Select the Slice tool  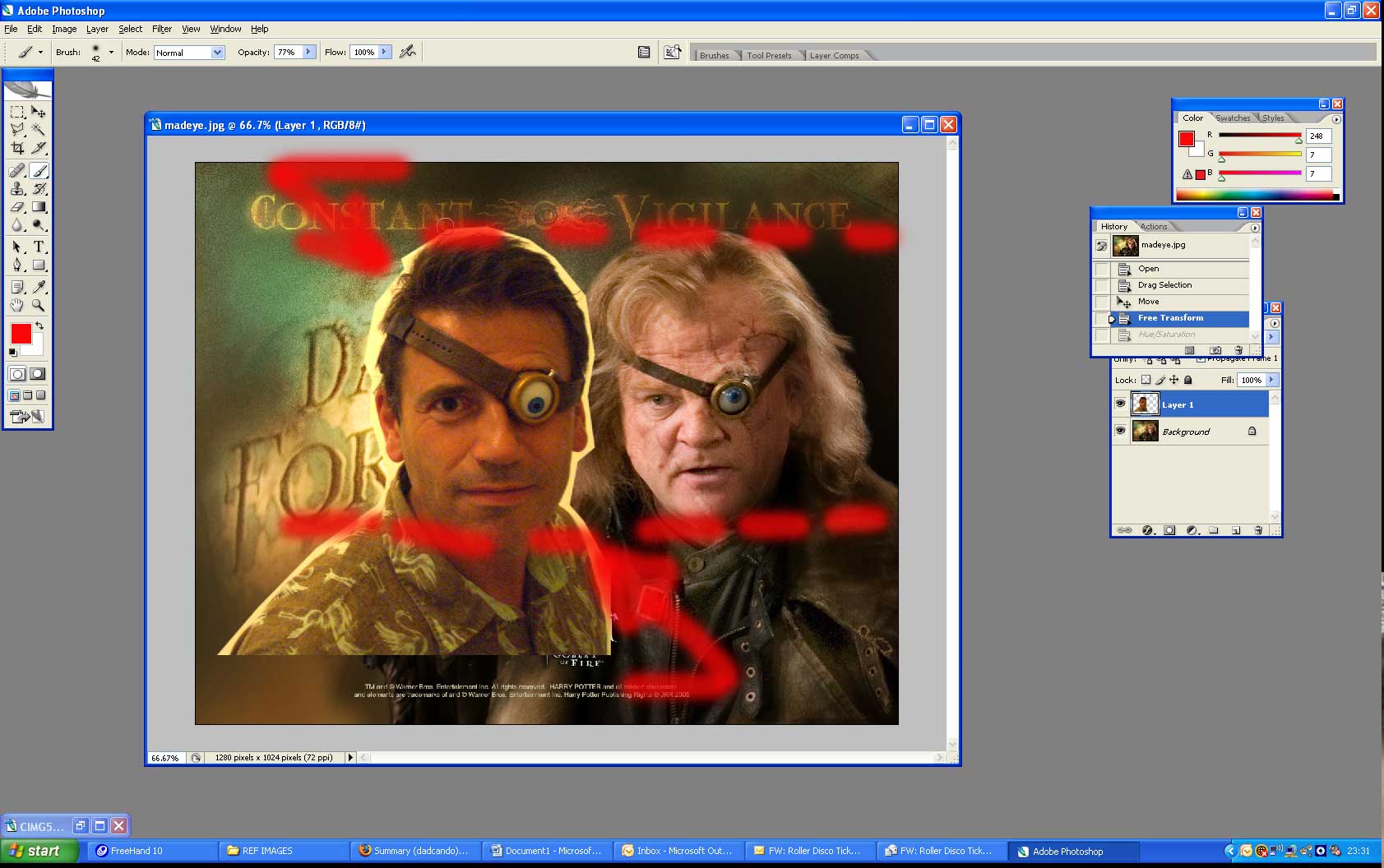coord(39,148)
